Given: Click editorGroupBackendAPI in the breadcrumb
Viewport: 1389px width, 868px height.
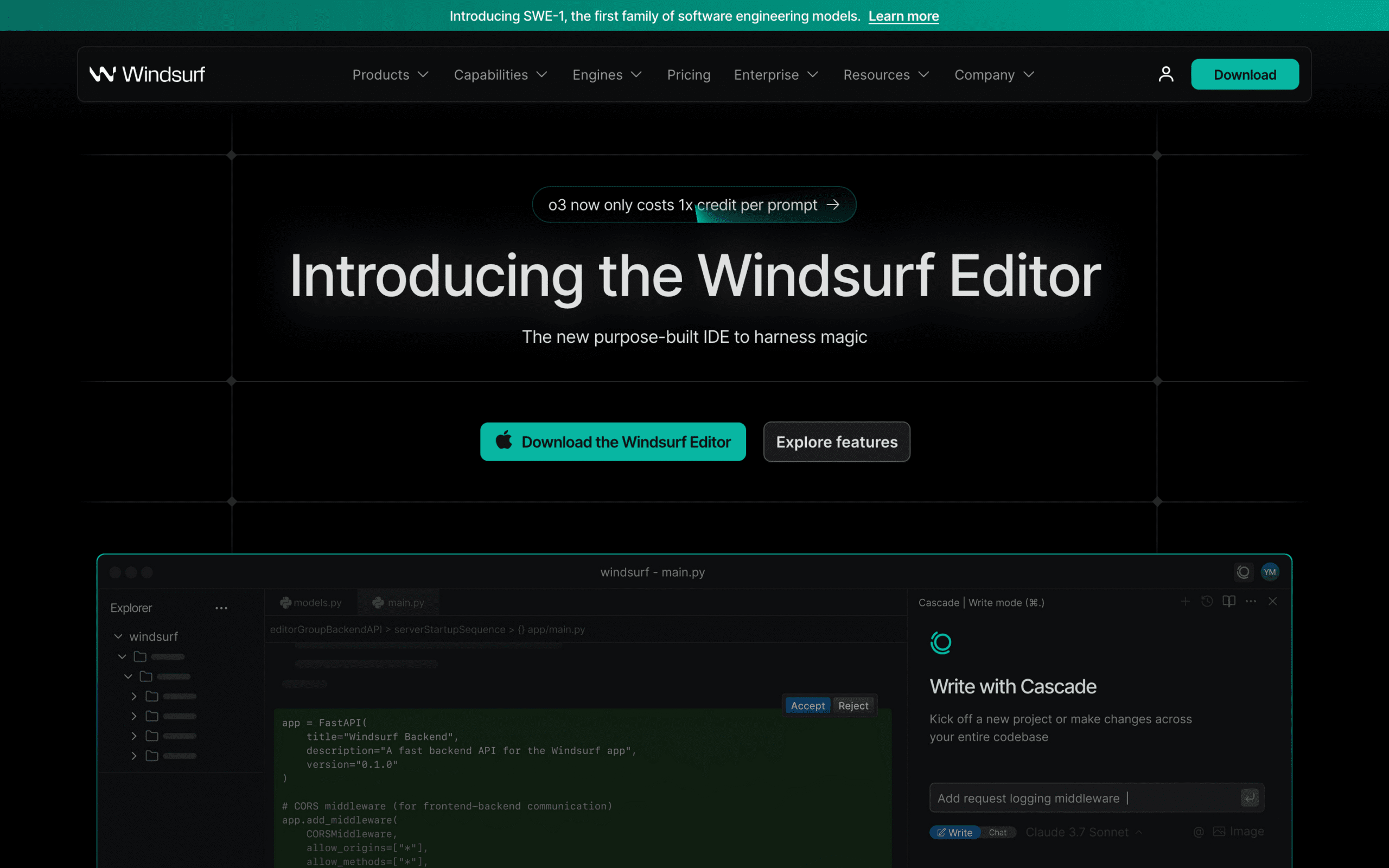Looking at the screenshot, I should tap(326, 629).
